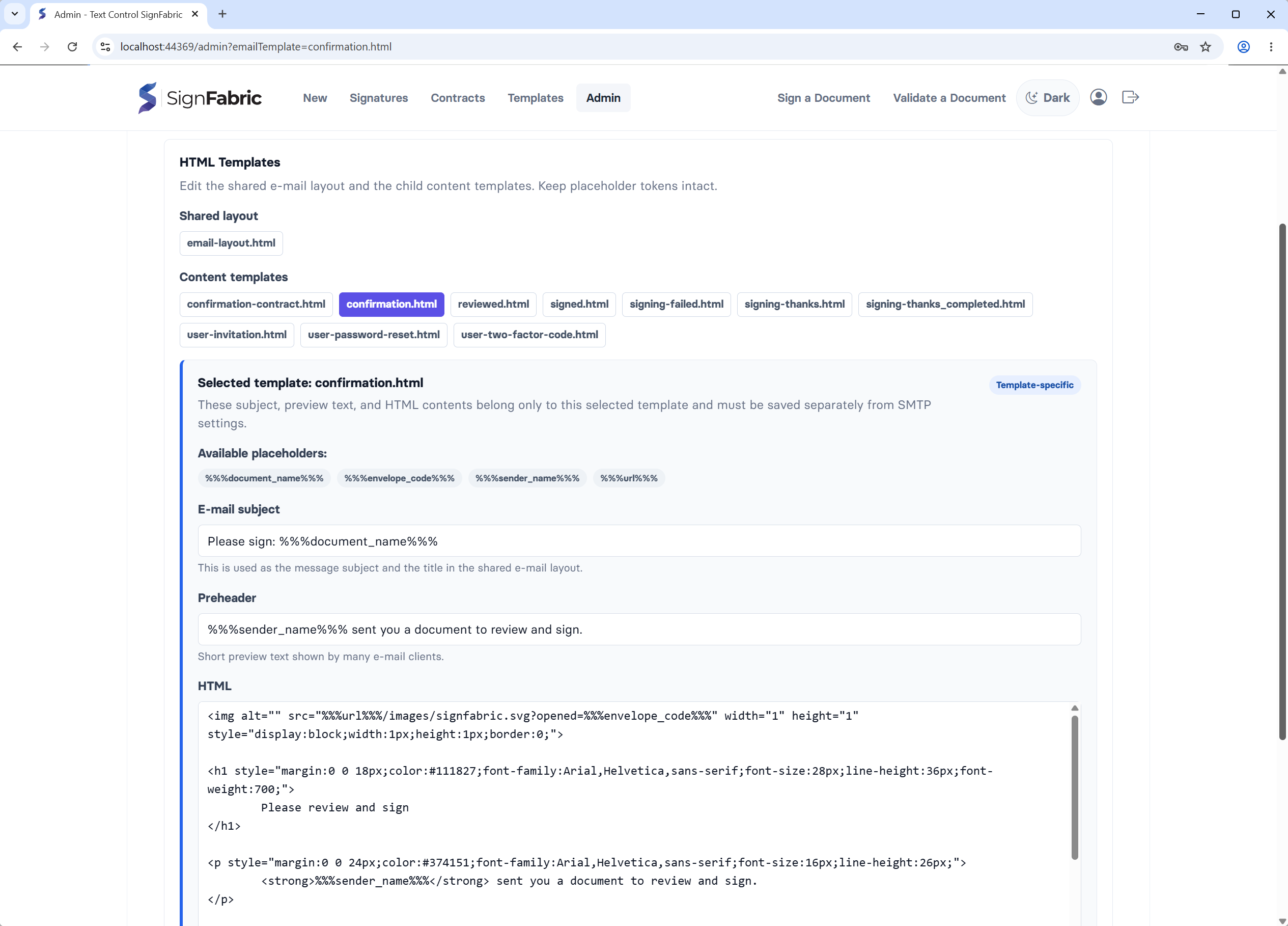Toggle Dark mode button
Screen dimensions: 1288x926
1048,98
